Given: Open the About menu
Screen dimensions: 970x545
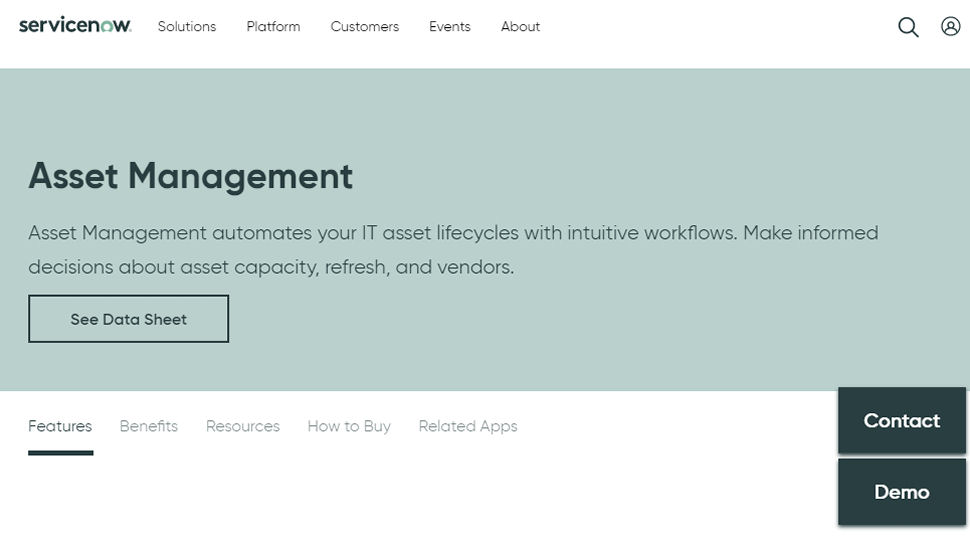Looking at the screenshot, I should click(x=520, y=27).
